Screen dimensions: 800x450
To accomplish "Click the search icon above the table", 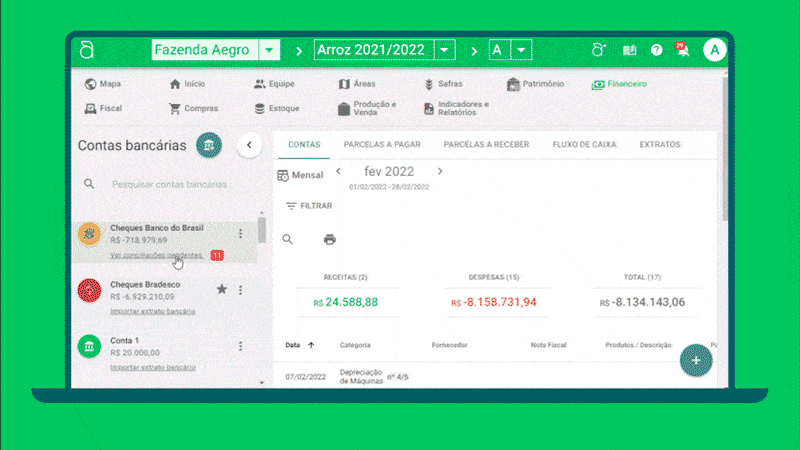I will pos(288,240).
